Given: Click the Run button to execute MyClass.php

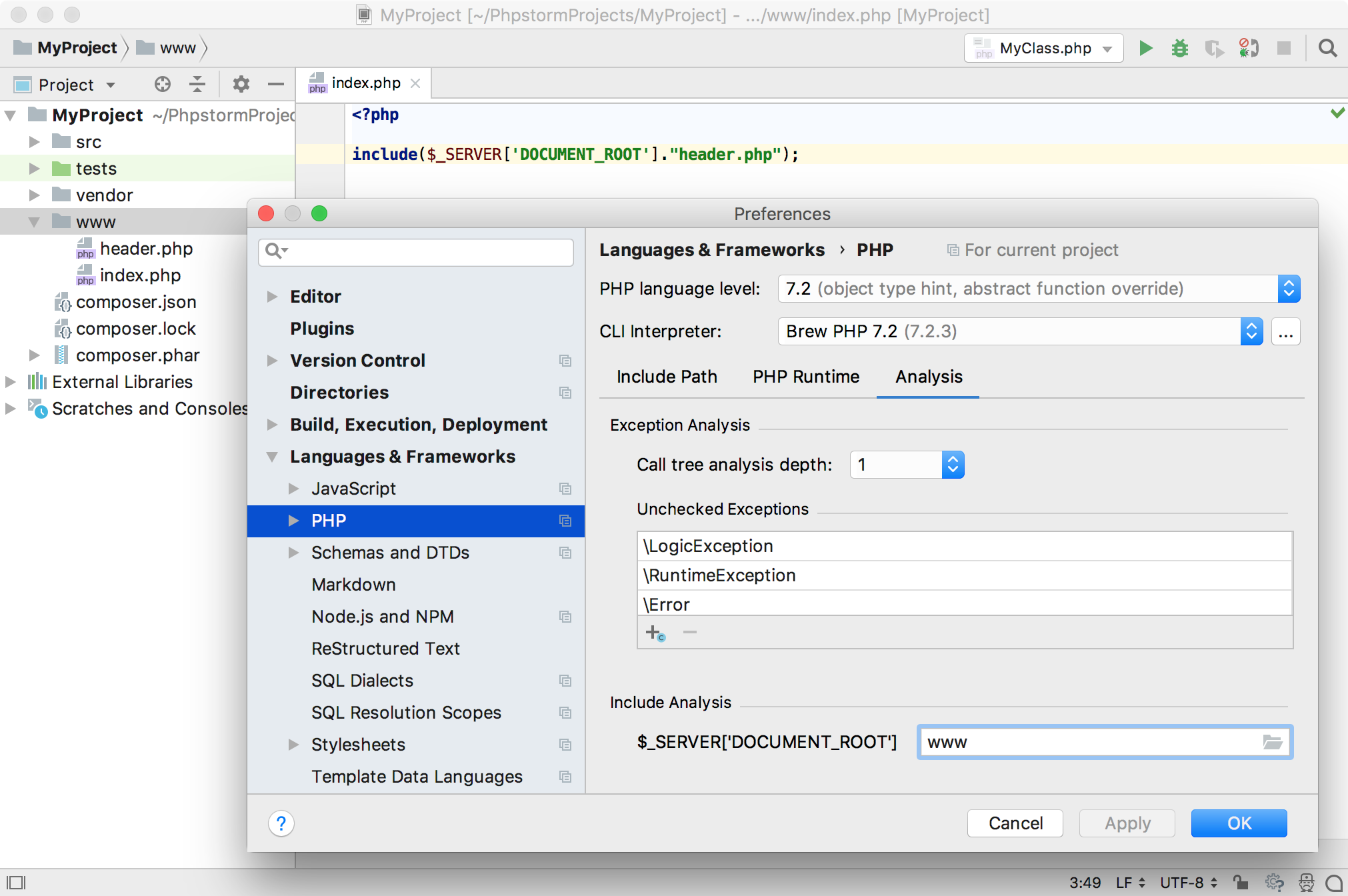Looking at the screenshot, I should pyautogui.click(x=1146, y=47).
